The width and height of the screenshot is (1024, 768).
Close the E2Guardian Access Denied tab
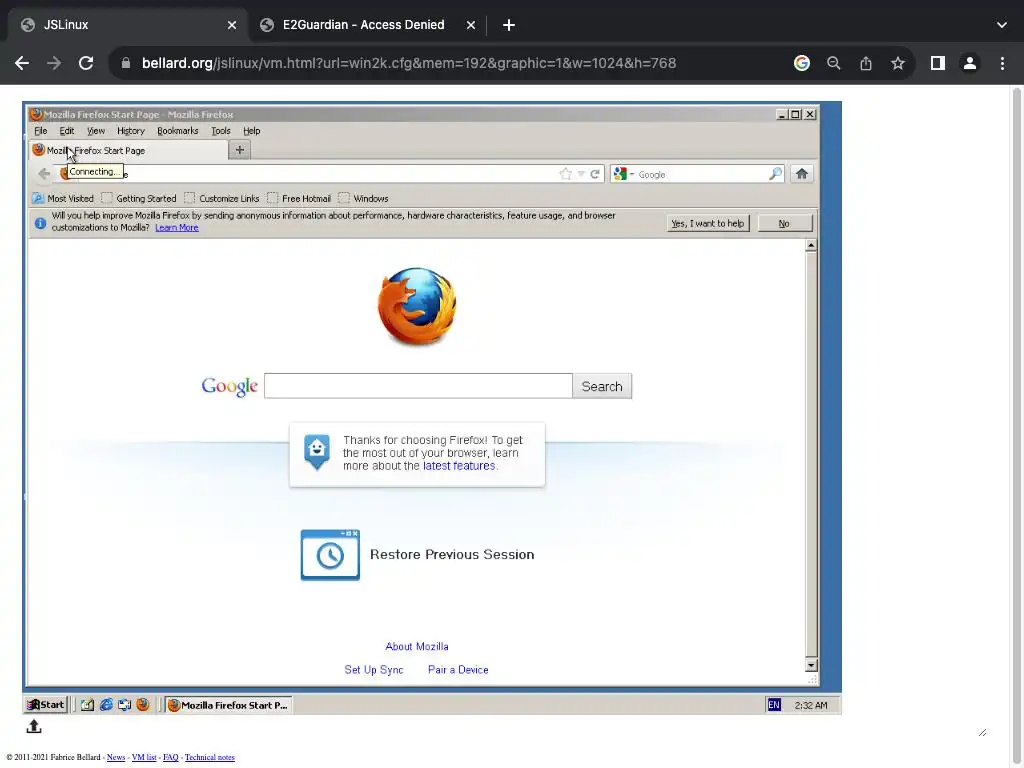[471, 25]
